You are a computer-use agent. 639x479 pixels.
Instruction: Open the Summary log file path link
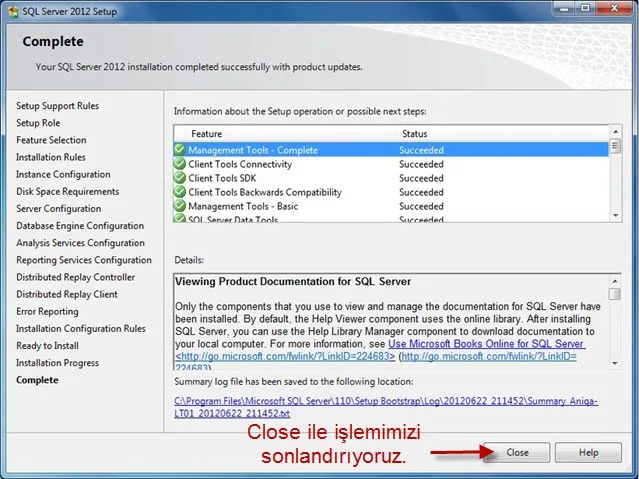click(386, 407)
